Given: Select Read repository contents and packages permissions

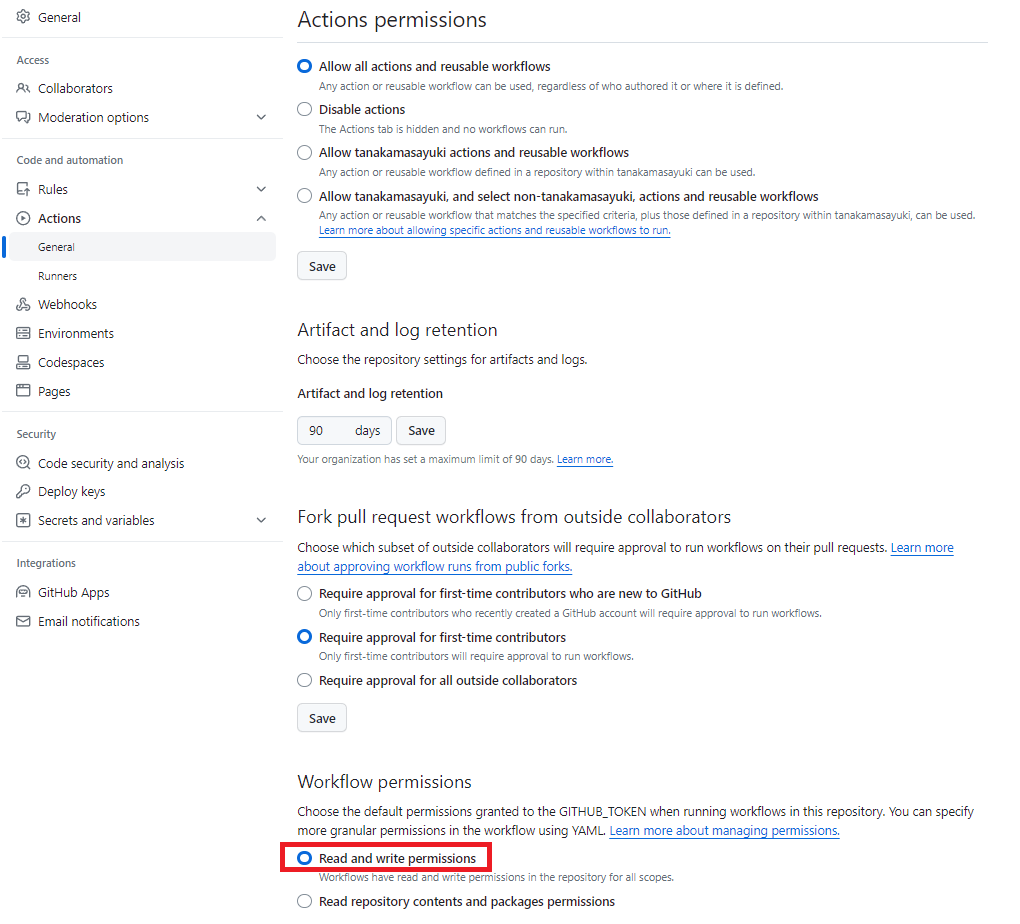Looking at the screenshot, I should (305, 901).
